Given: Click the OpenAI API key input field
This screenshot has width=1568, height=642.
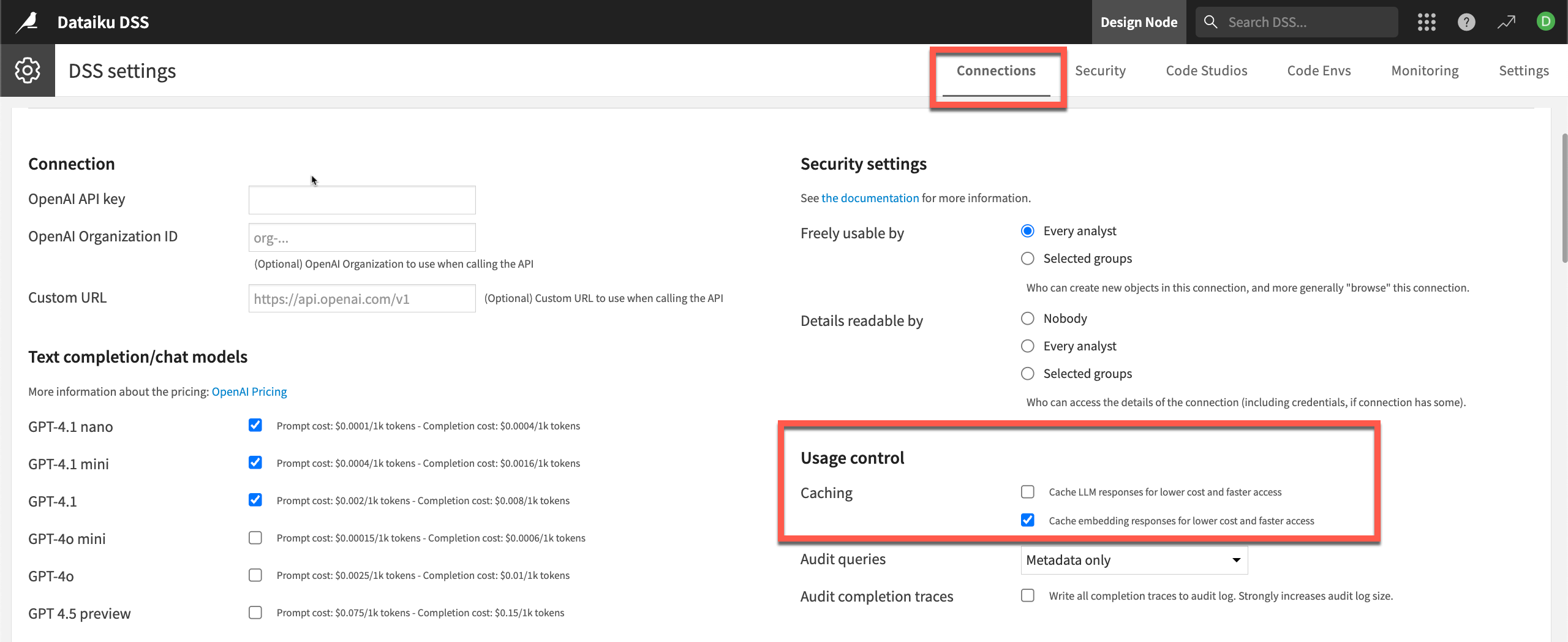Looking at the screenshot, I should [361, 200].
